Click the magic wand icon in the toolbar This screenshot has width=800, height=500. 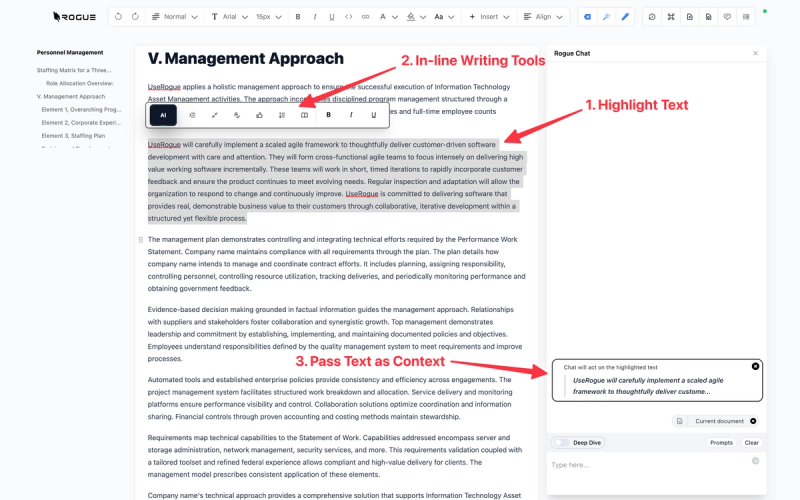pyautogui.click(x=606, y=17)
